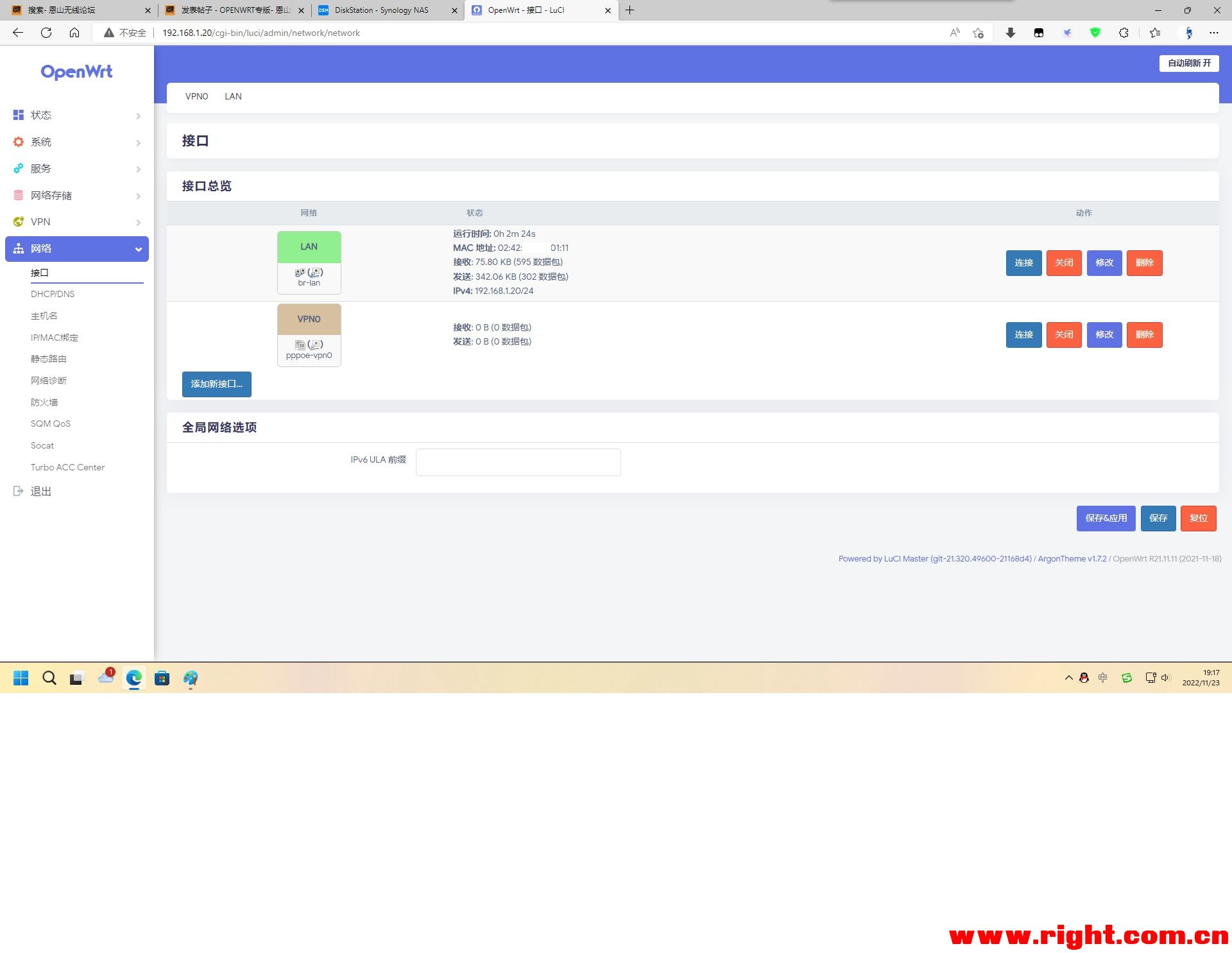Viewport: 1232px width, 953px height.
Task: Expand the VPN menu chevron
Action: tap(139, 222)
